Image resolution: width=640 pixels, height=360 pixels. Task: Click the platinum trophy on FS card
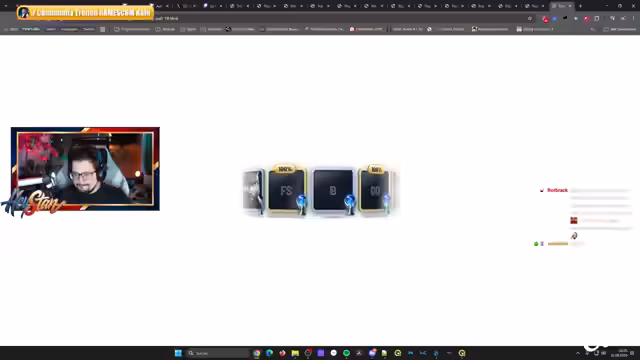point(301,204)
